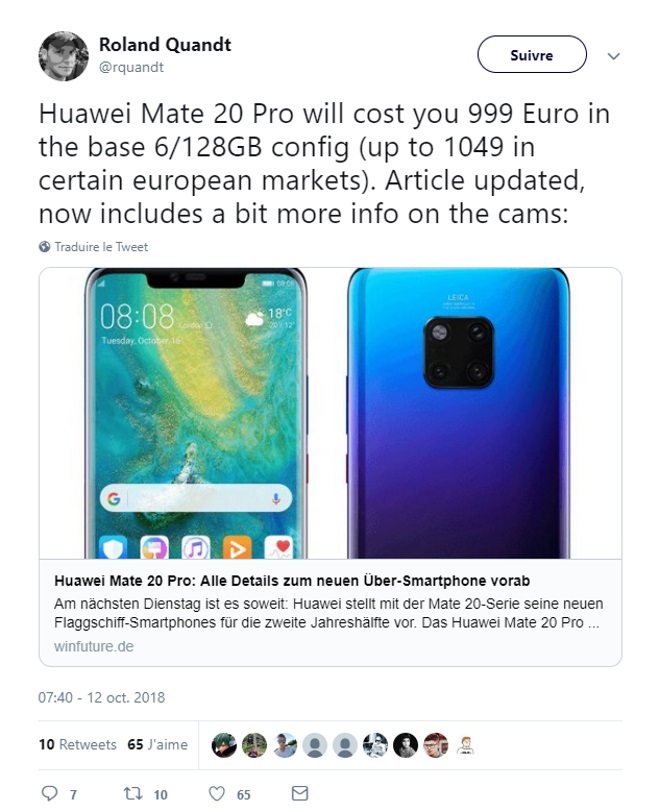Like the tweet with the heart icon
The height and width of the screenshot is (812, 660).
coord(217,793)
